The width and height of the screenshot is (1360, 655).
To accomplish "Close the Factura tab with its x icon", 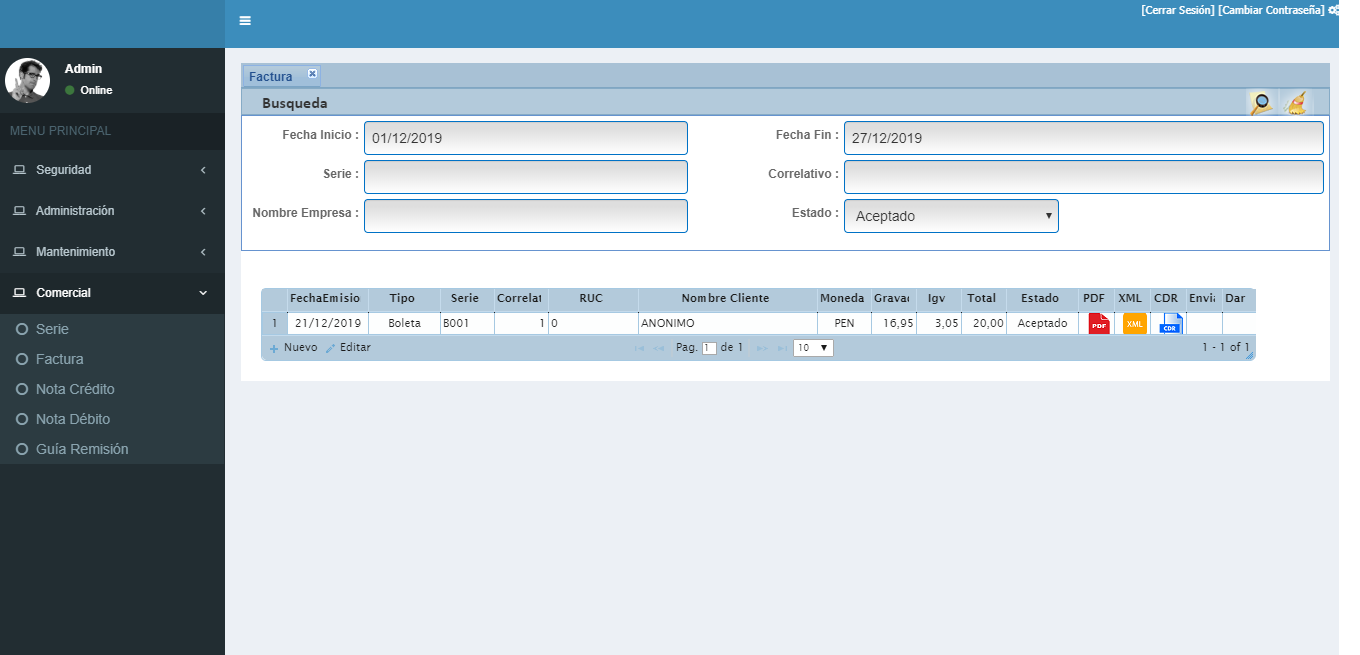I will click(312, 73).
